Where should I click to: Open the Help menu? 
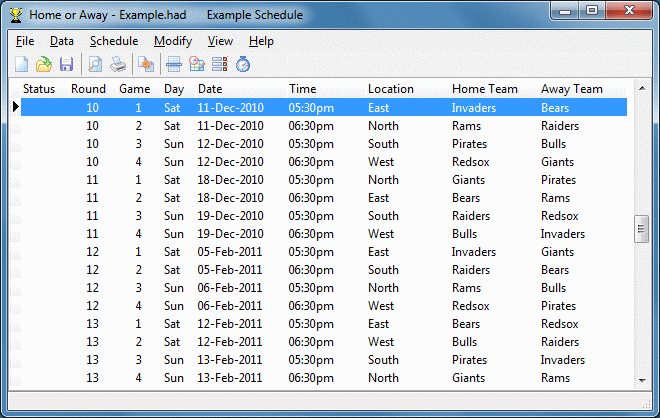tap(261, 41)
